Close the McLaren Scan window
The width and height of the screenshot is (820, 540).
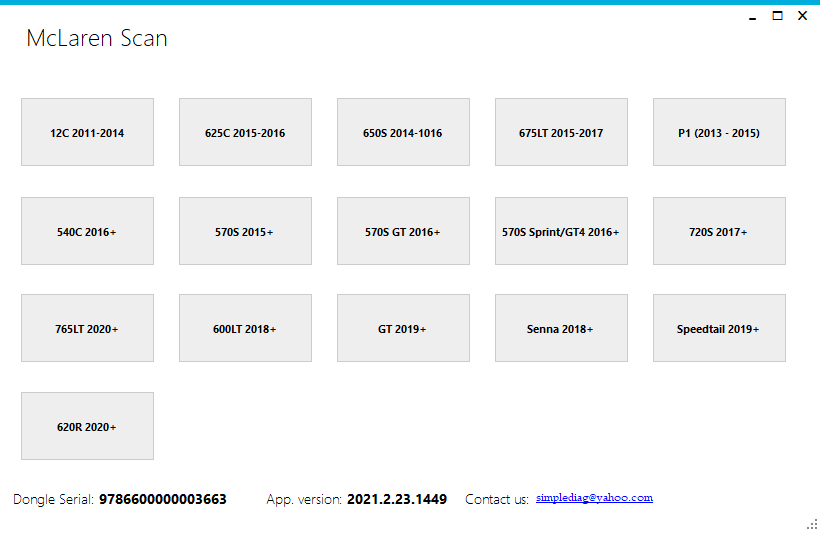802,16
